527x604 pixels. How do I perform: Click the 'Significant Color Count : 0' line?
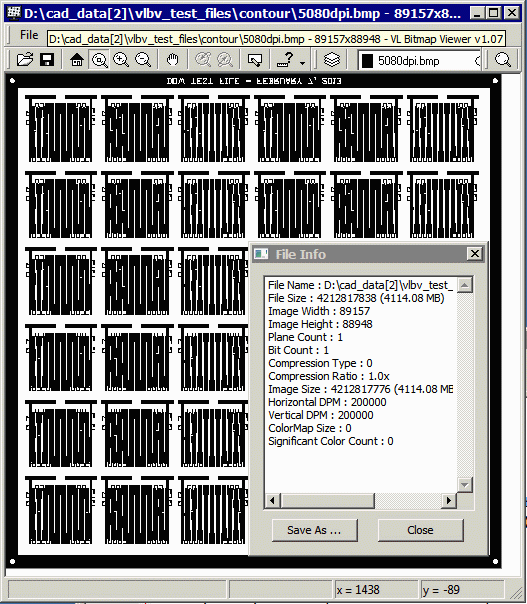click(331, 441)
